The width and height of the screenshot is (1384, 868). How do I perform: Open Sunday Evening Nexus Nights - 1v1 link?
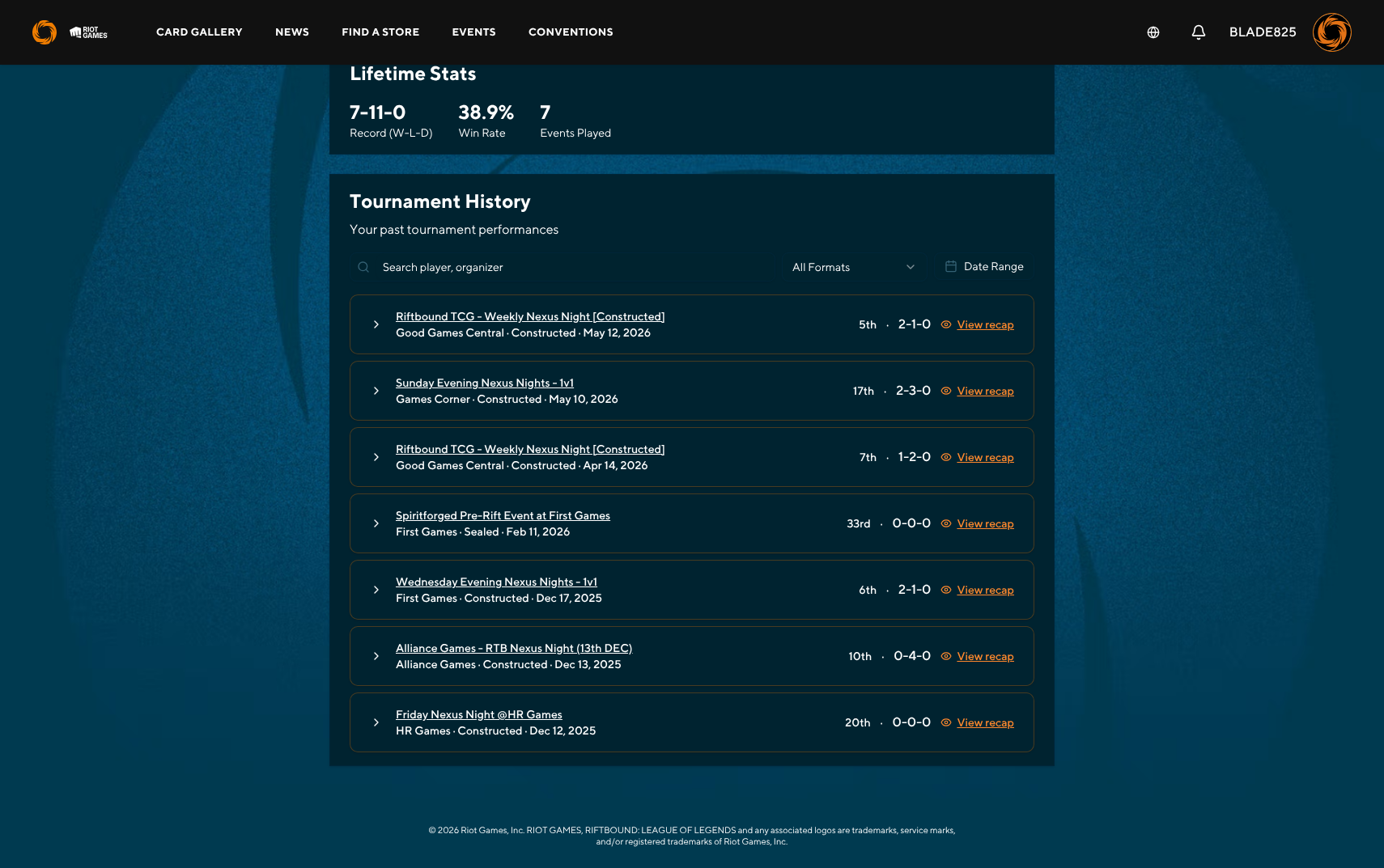pyautogui.click(x=485, y=383)
